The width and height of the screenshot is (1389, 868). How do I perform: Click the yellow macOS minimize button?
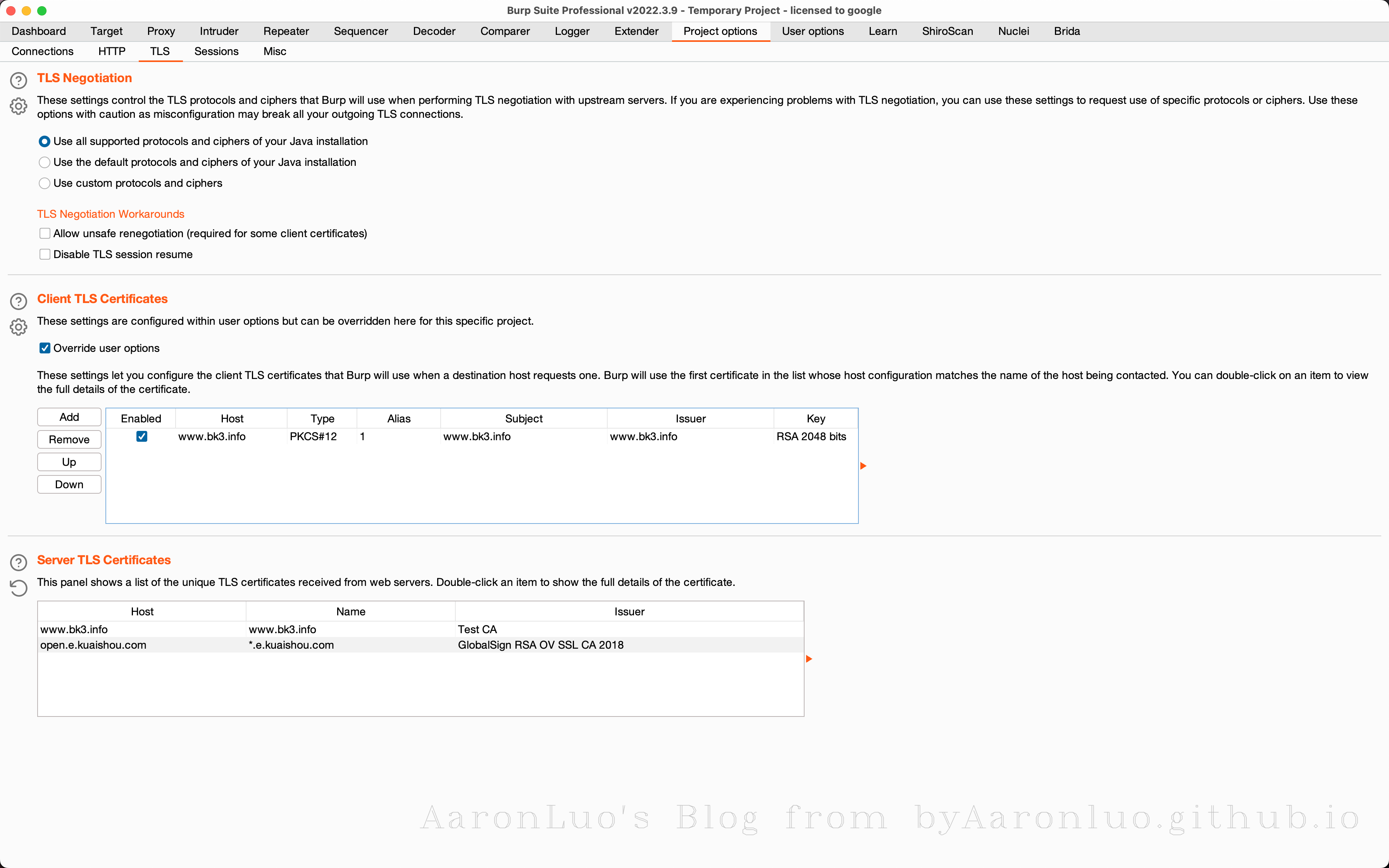tap(26, 10)
